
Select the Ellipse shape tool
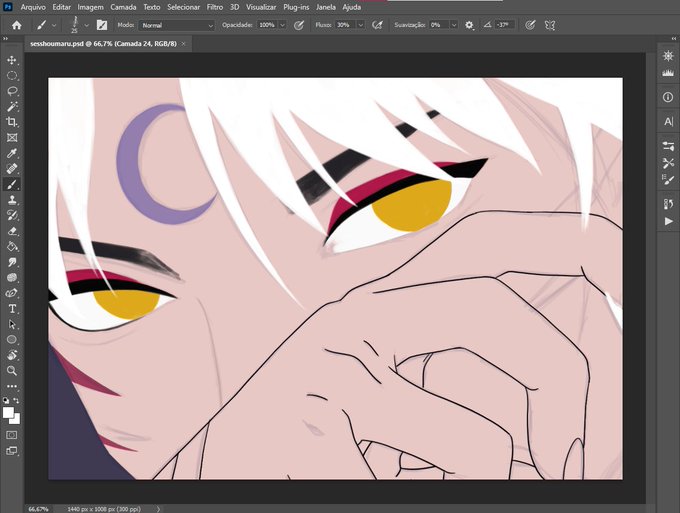point(12,340)
